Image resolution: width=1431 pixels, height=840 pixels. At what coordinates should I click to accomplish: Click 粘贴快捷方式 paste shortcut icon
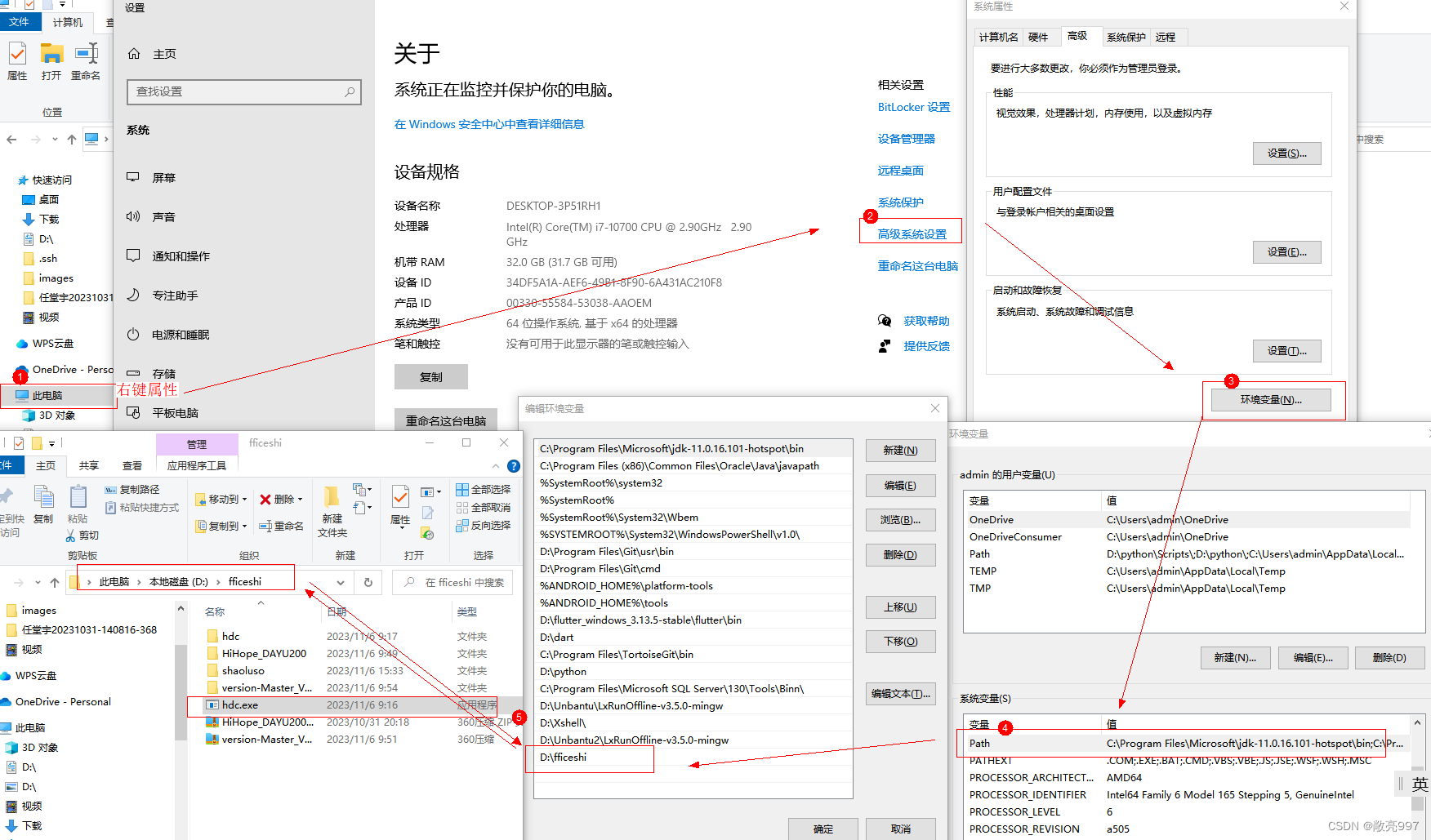tap(110, 508)
